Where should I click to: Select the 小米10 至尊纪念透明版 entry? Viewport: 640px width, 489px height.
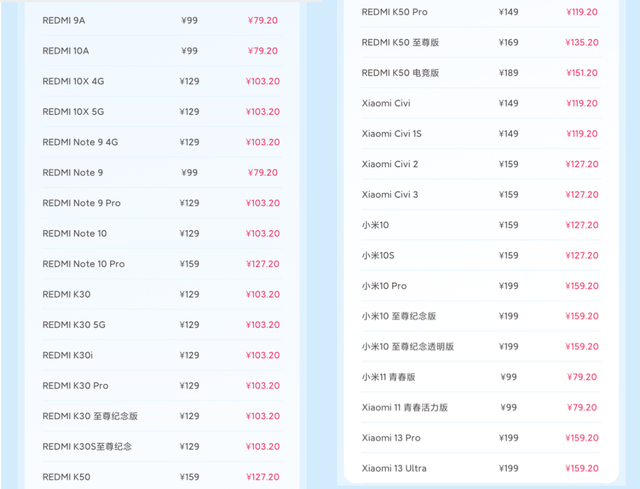tap(408, 347)
